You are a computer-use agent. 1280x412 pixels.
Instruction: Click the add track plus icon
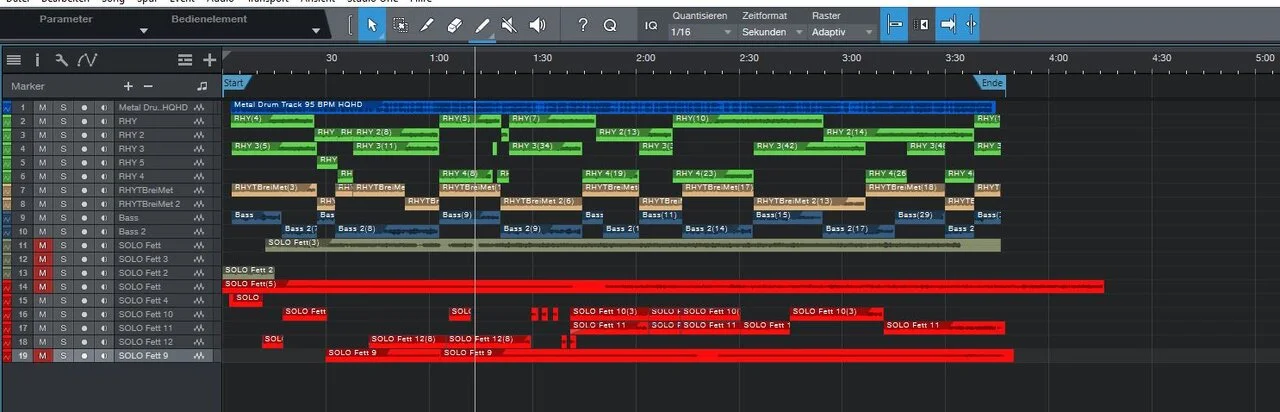tap(209, 60)
